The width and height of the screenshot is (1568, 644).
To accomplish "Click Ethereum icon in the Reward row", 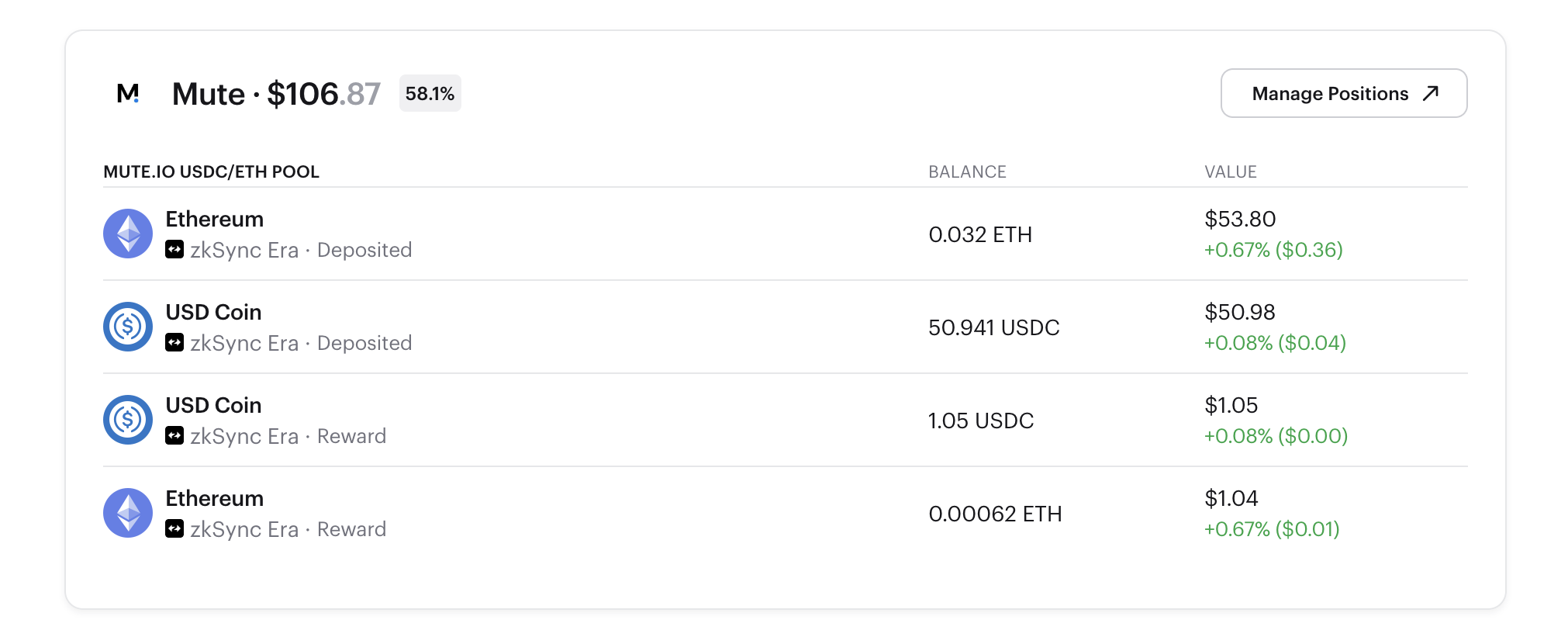I will coord(128,513).
